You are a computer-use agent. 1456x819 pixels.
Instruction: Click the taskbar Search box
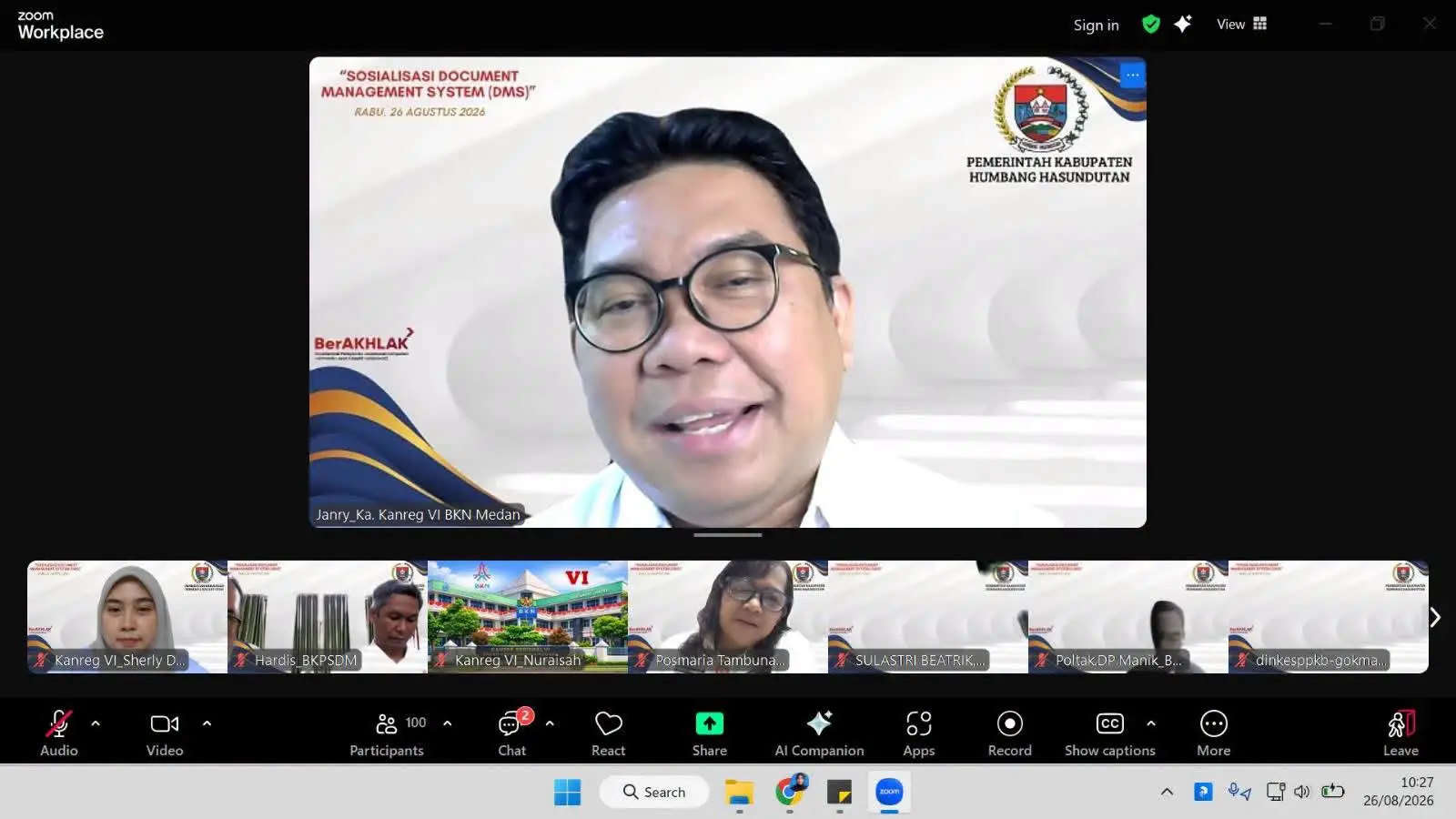654,793
